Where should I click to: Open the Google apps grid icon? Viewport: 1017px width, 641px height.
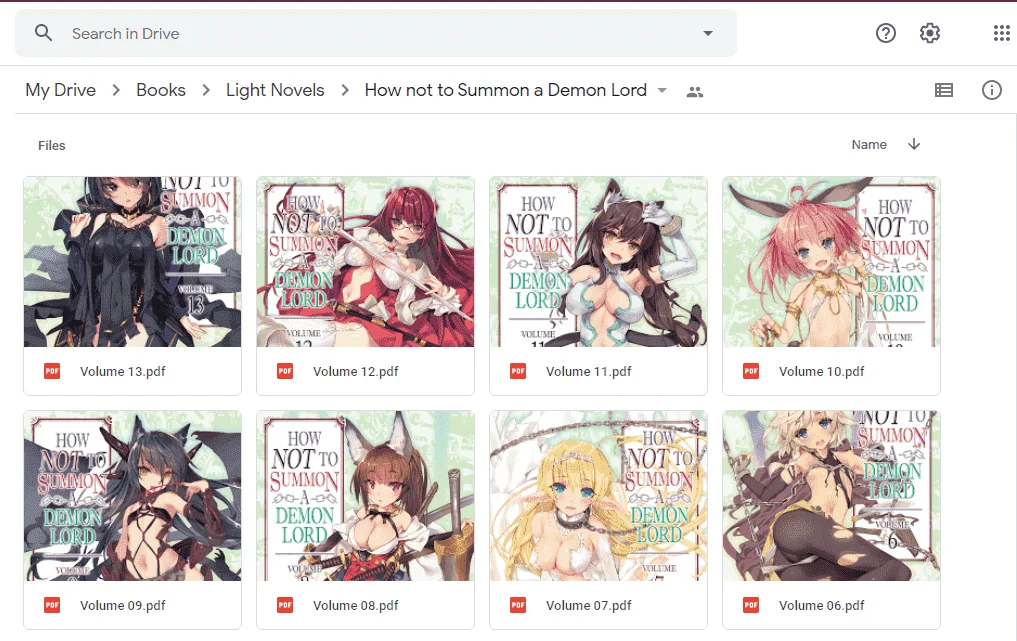(x=1001, y=33)
